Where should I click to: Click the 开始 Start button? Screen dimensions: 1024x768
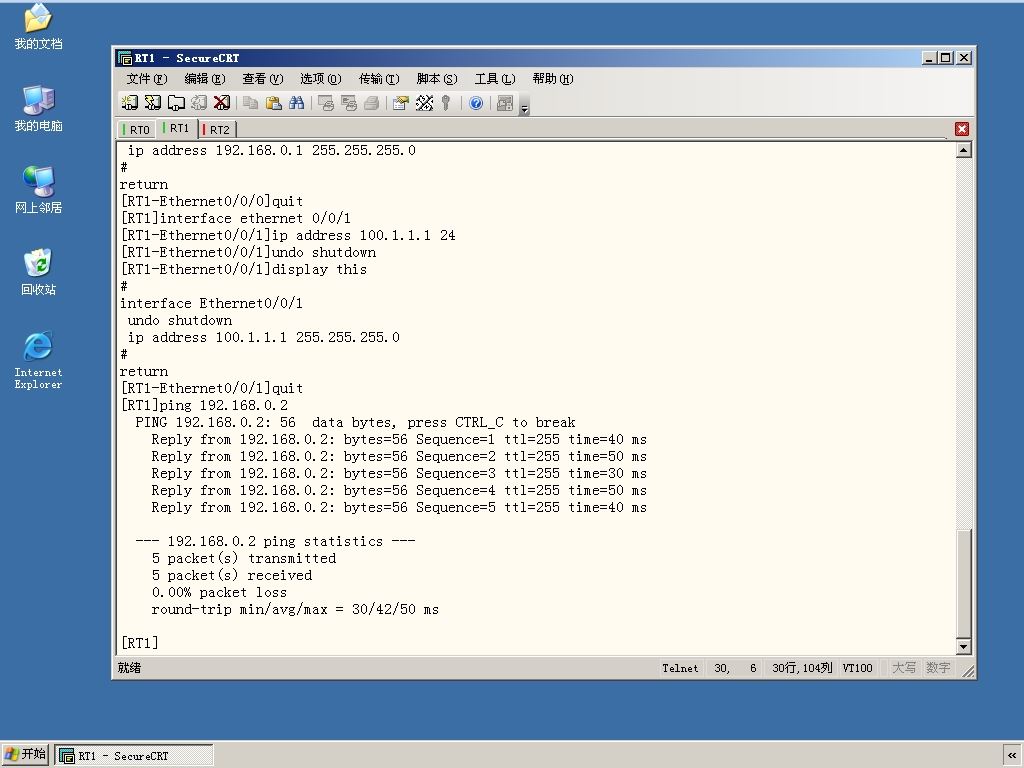click(x=25, y=754)
